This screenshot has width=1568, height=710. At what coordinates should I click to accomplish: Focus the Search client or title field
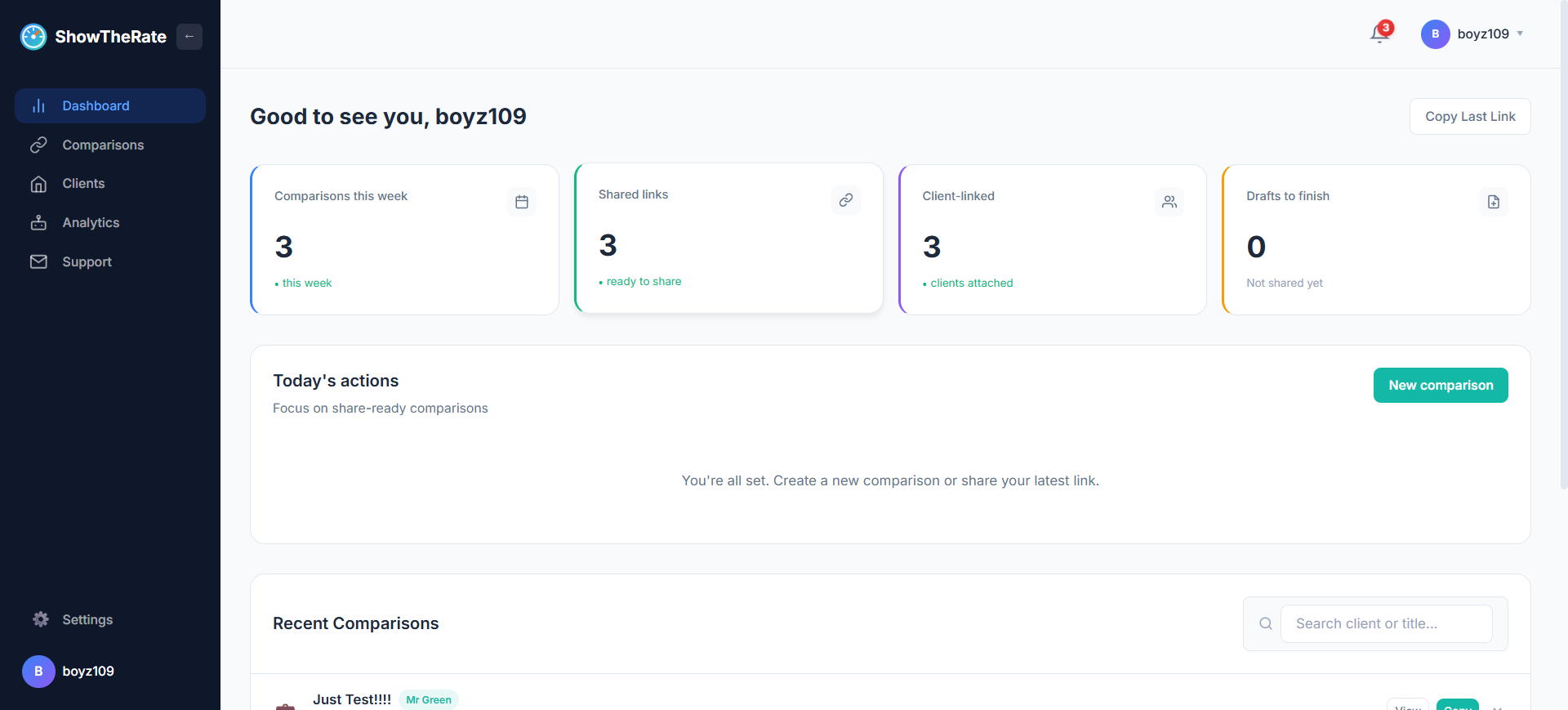coord(1386,624)
